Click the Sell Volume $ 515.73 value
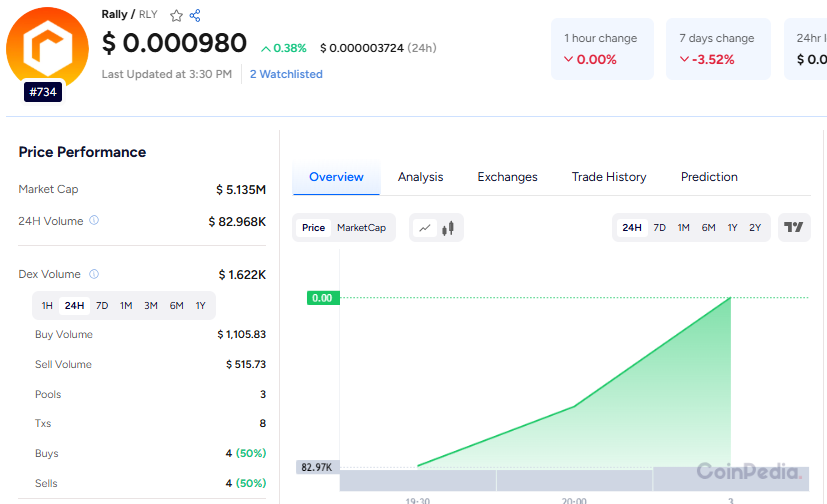Image resolution: width=827 pixels, height=504 pixels. pos(246,364)
